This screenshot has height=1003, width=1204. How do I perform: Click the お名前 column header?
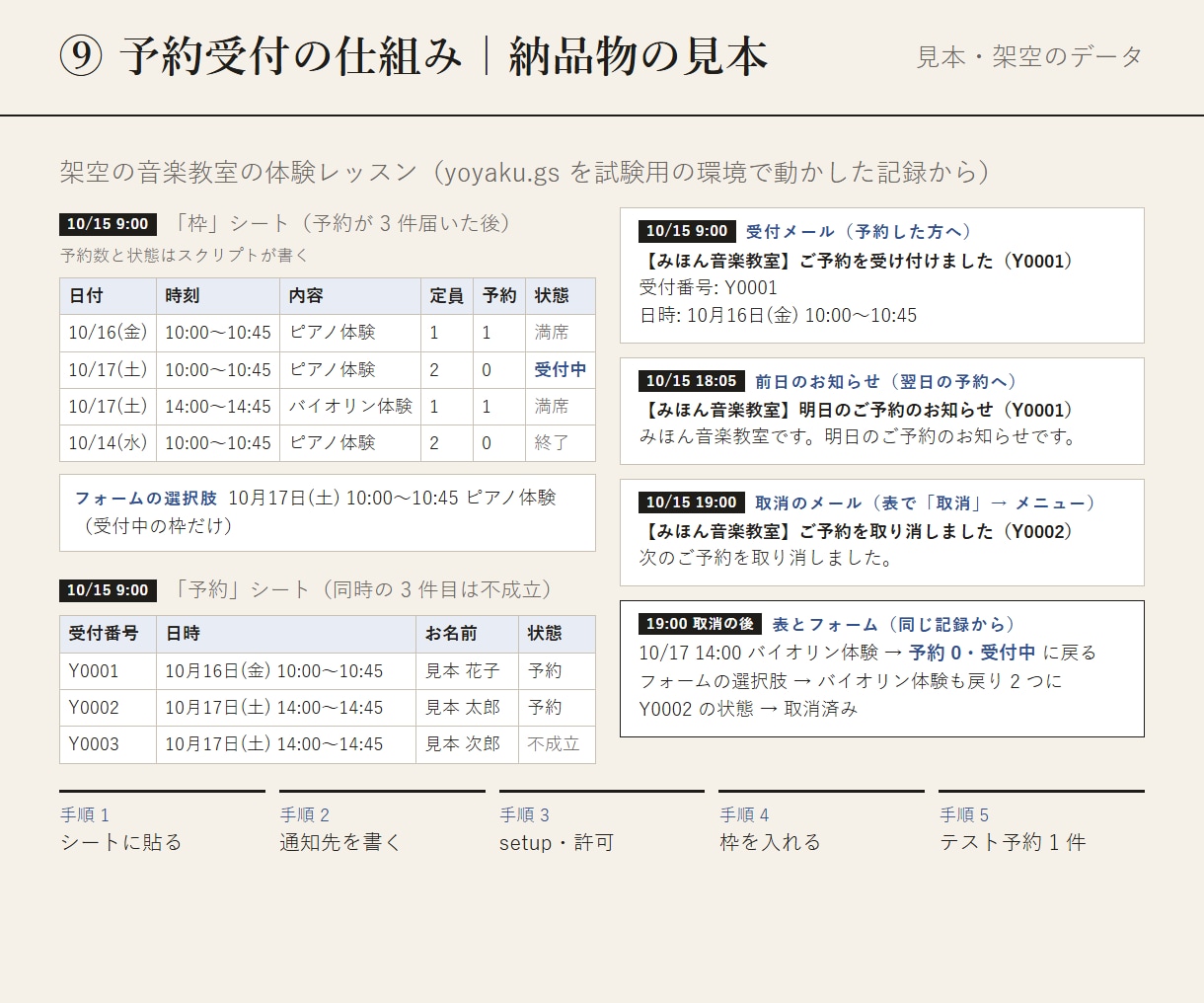tap(467, 634)
